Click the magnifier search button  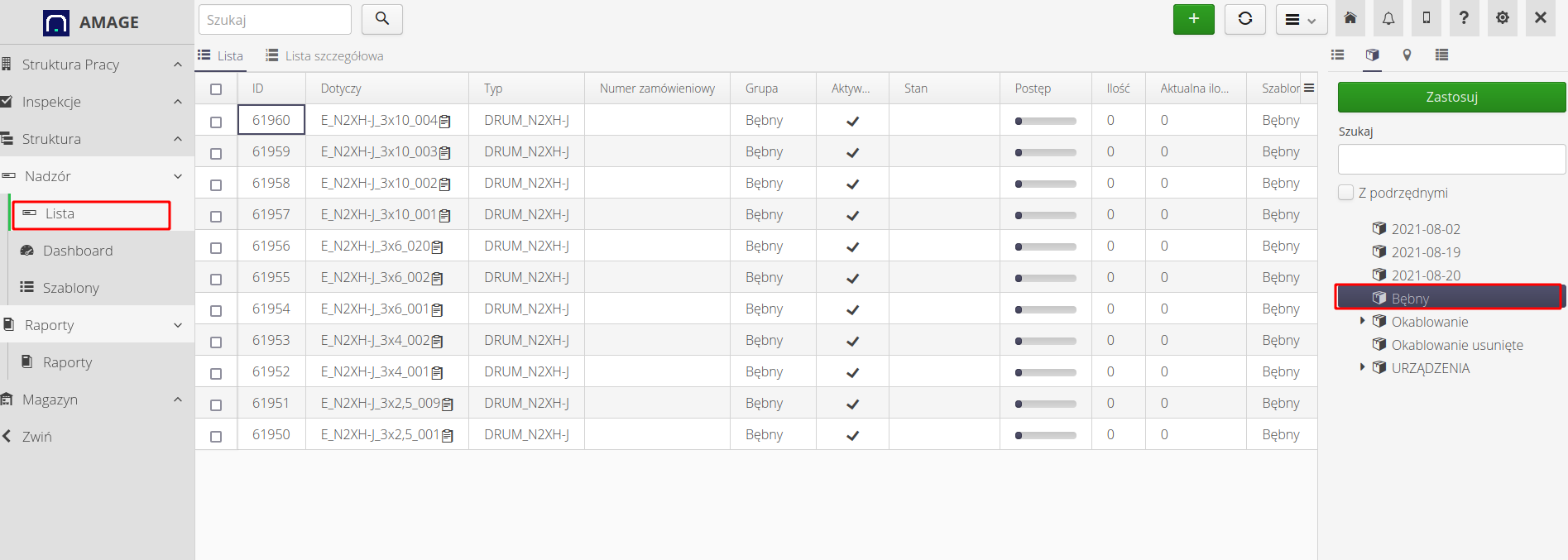(382, 19)
